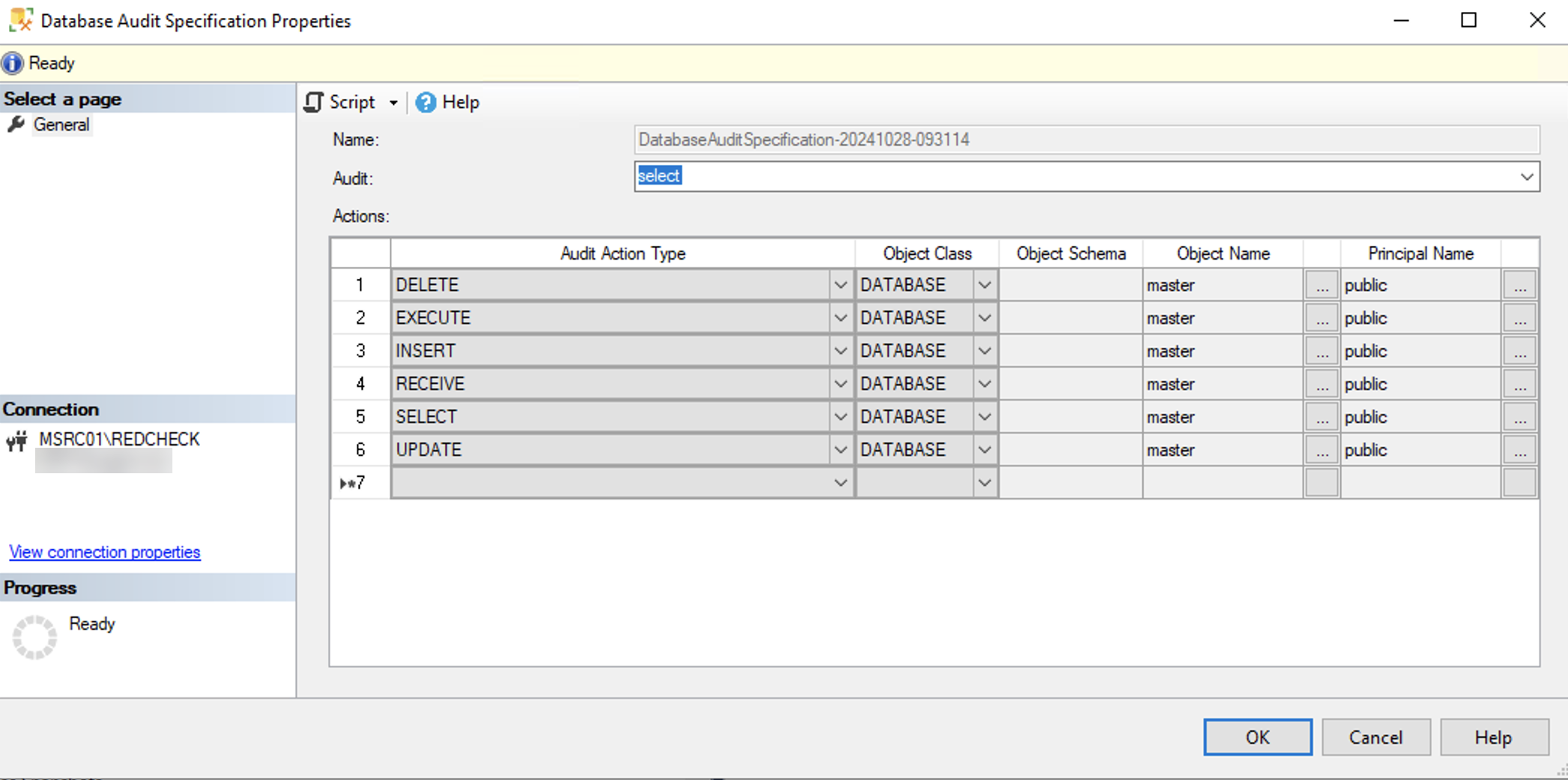Browse Principal Name for the SELECT row
Image resolution: width=1568 pixels, height=780 pixels.
tap(1519, 416)
